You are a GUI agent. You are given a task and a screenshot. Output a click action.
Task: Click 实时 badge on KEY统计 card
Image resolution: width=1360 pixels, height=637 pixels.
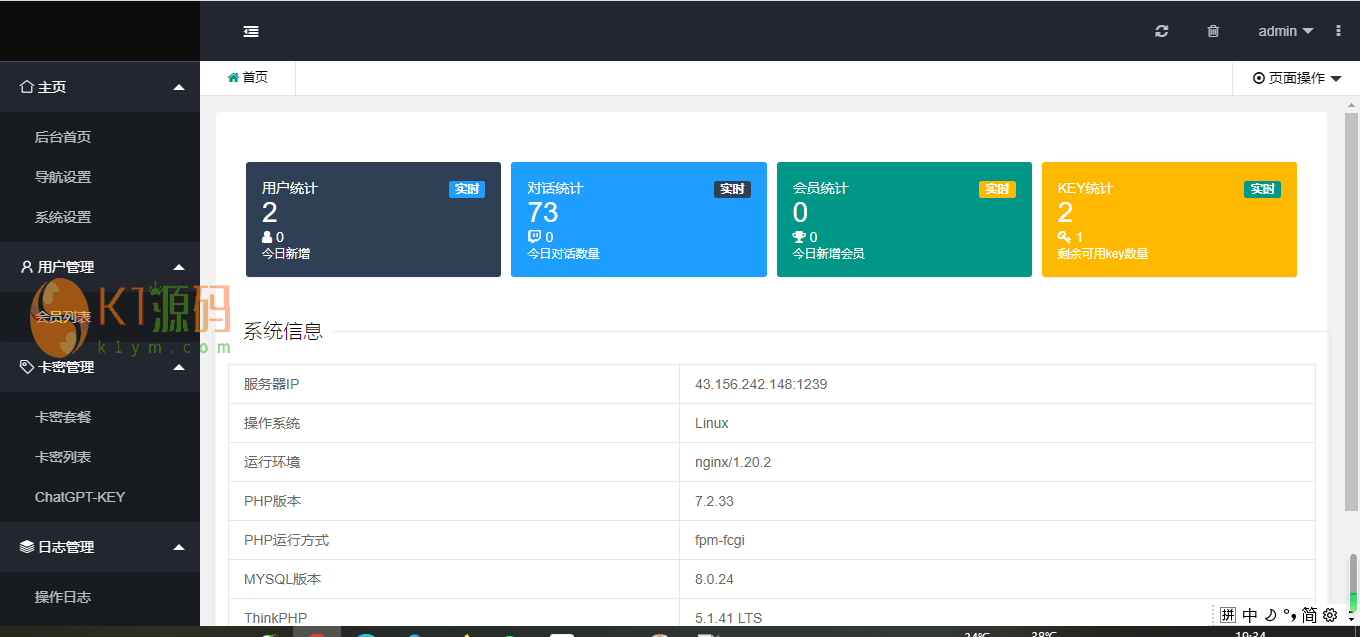click(x=1262, y=189)
